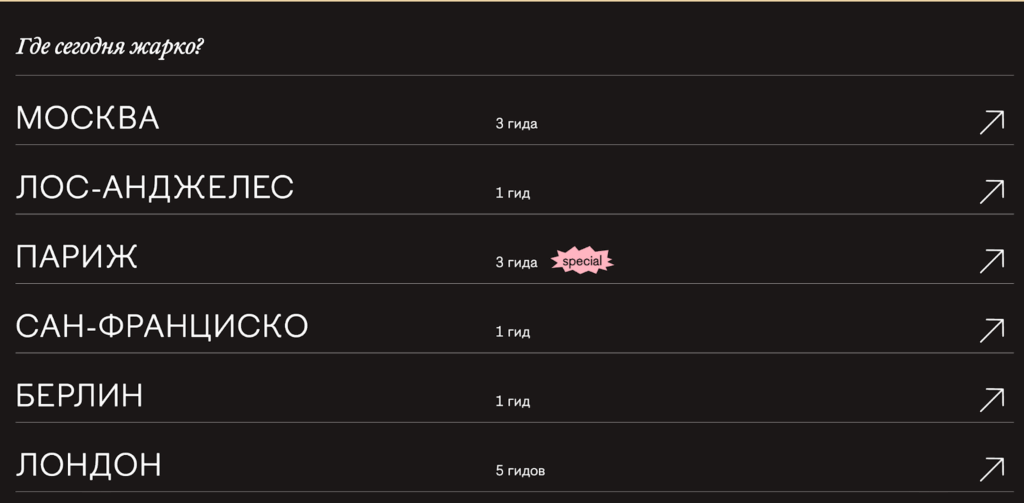Click "1 гид" in the Сан-Франциско row
Screen dimensions: 1024x503
click(x=512, y=332)
